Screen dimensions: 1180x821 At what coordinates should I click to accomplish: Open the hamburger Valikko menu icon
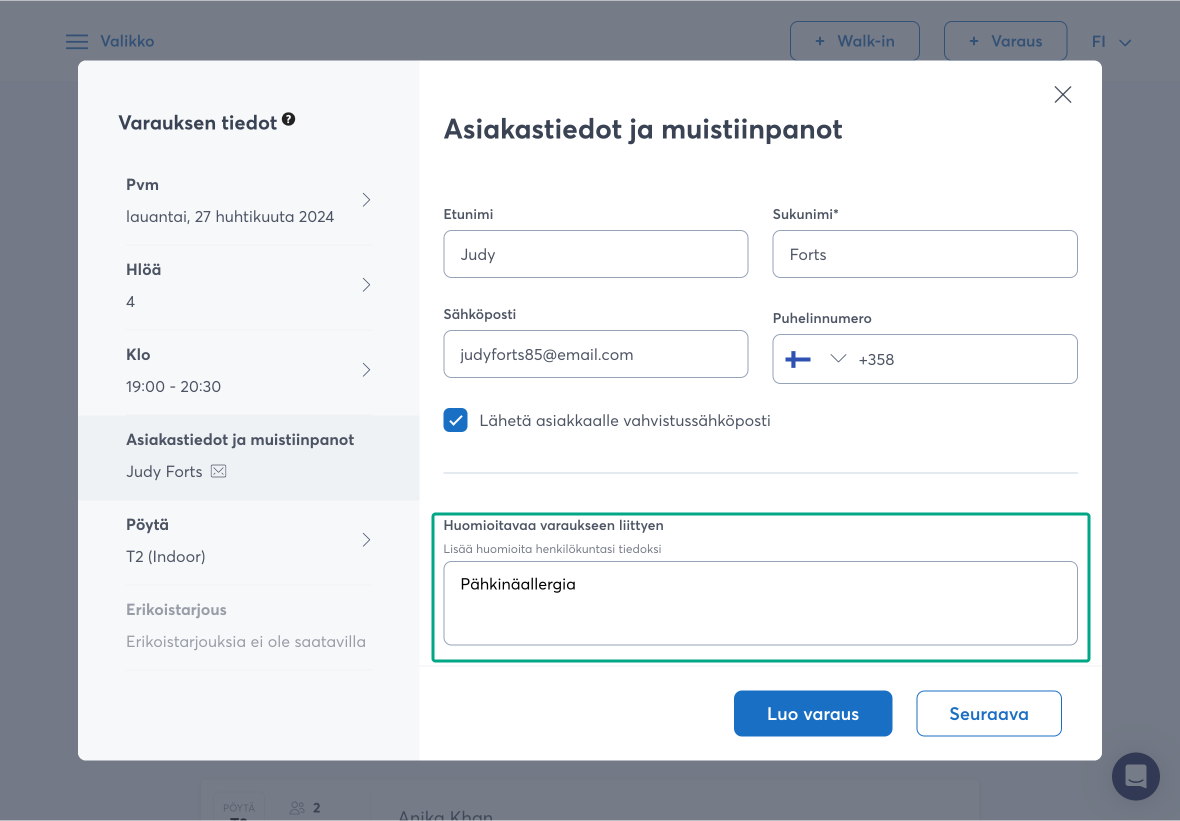[x=77, y=42]
